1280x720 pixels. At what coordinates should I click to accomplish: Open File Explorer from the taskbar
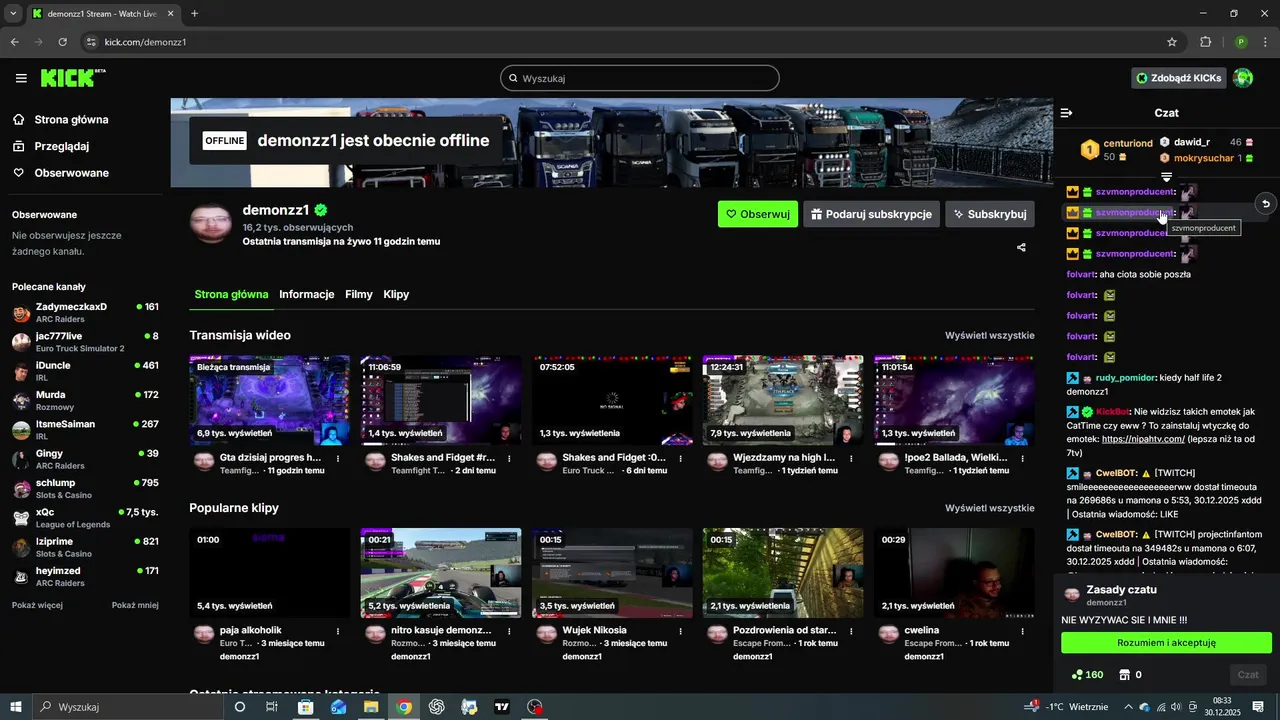[x=371, y=707]
